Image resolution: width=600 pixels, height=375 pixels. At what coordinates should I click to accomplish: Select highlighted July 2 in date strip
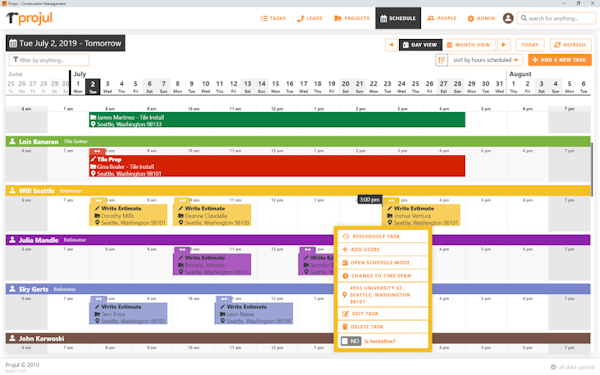93,86
